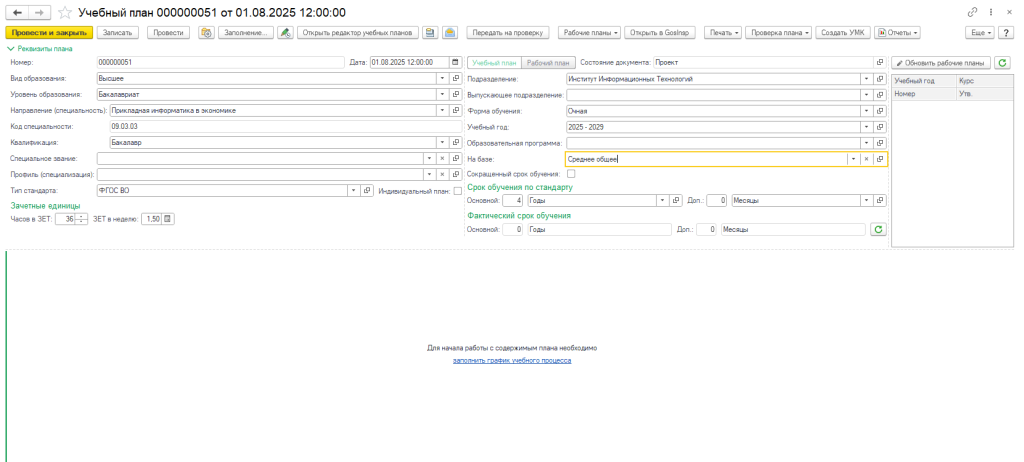The height and width of the screenshot is (462, 1024).
Task: Enable the Индивидуальный план checkbox
Action: tap(458, 190)
